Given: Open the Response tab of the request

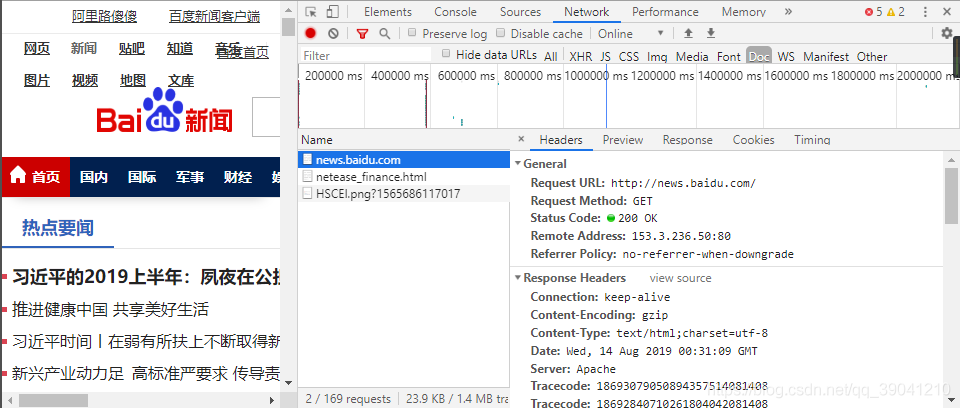Looking at the screenshot, I should pos(688,140).
